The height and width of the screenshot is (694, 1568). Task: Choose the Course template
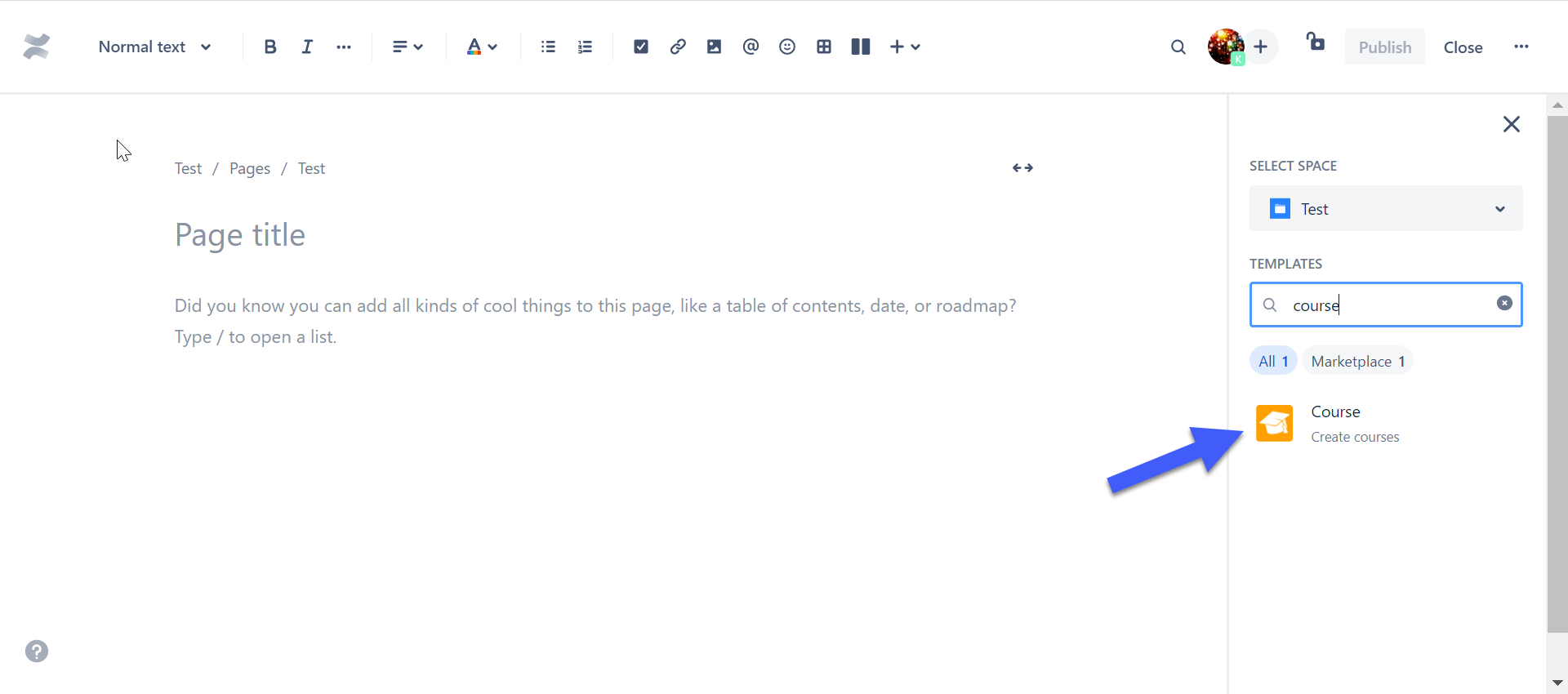(x=1335, y=423)
